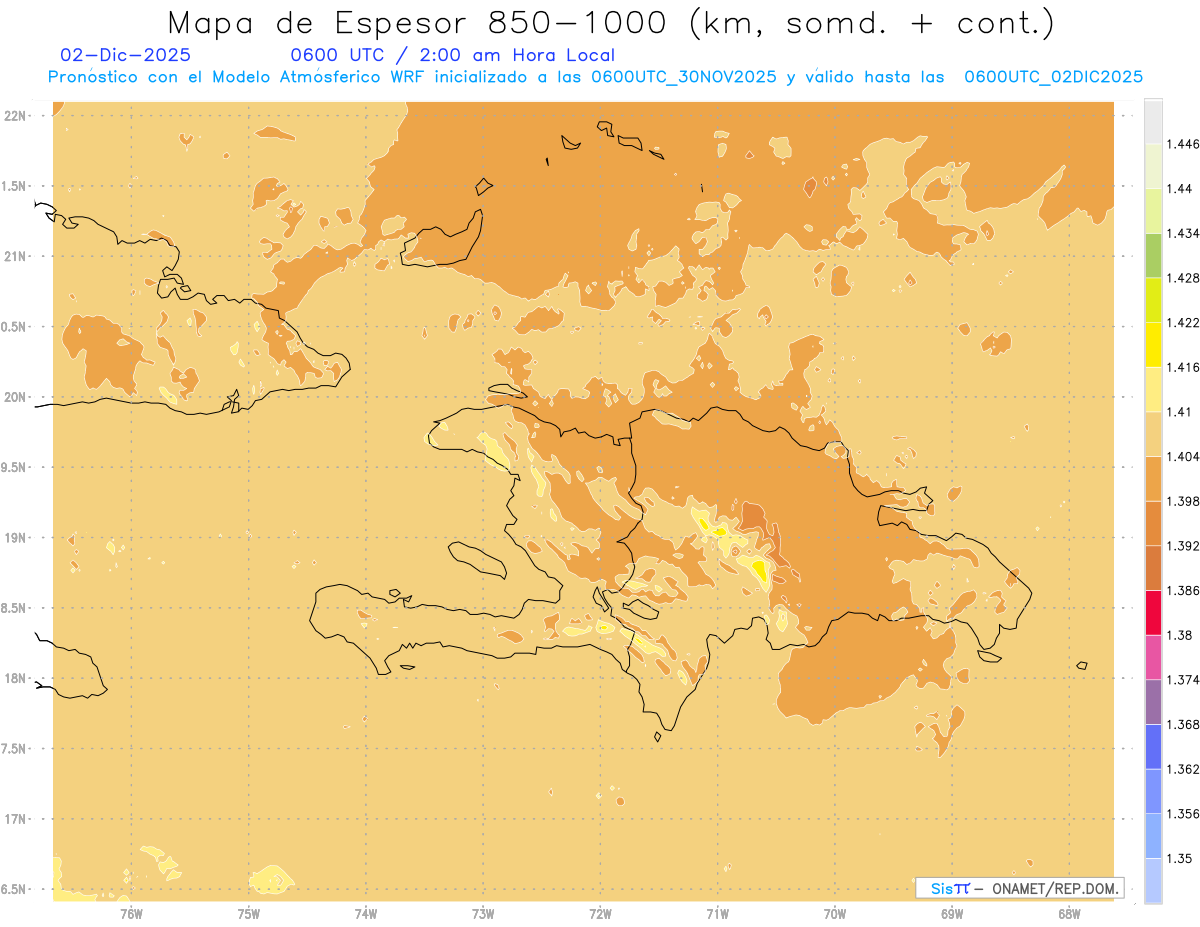This screenshot has width=1200, height=927.
Task: Click the '0600 UTC / 2:00 am Hora Local' text
Action: [x=452, y=55]
